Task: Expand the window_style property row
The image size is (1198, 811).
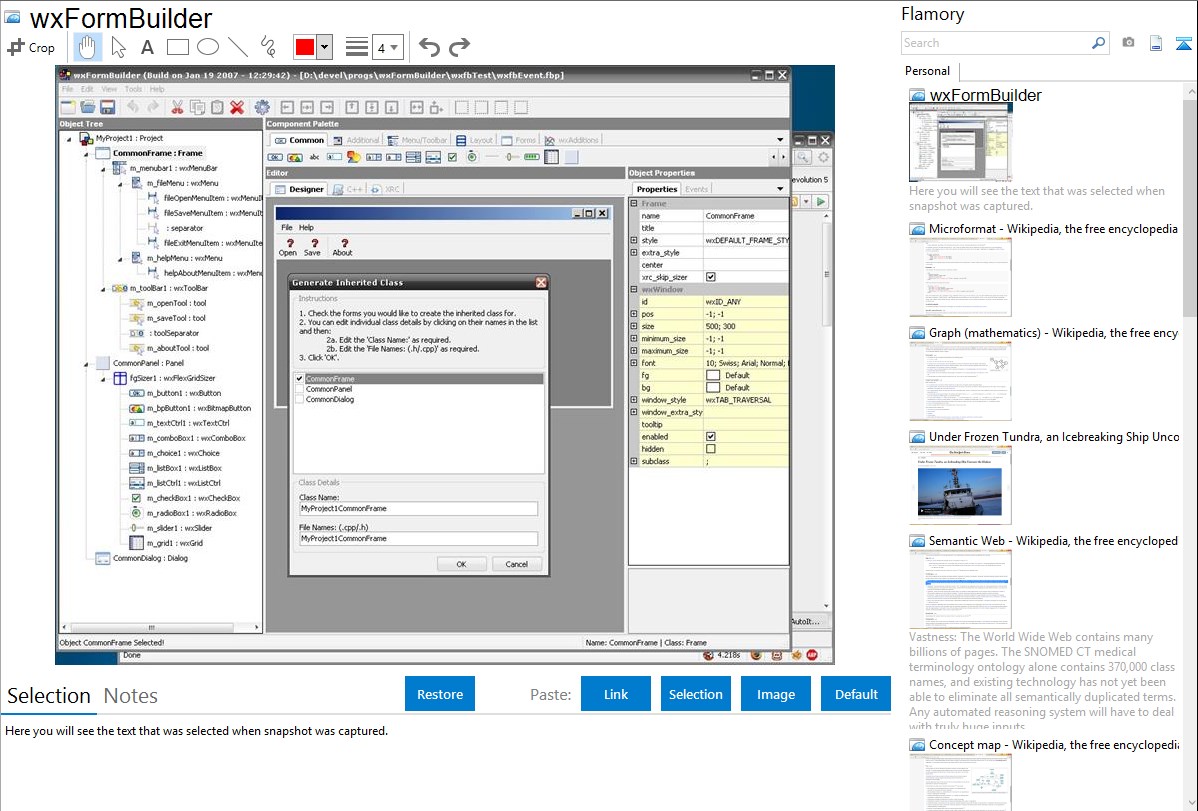Action: [x=633, y=399]
